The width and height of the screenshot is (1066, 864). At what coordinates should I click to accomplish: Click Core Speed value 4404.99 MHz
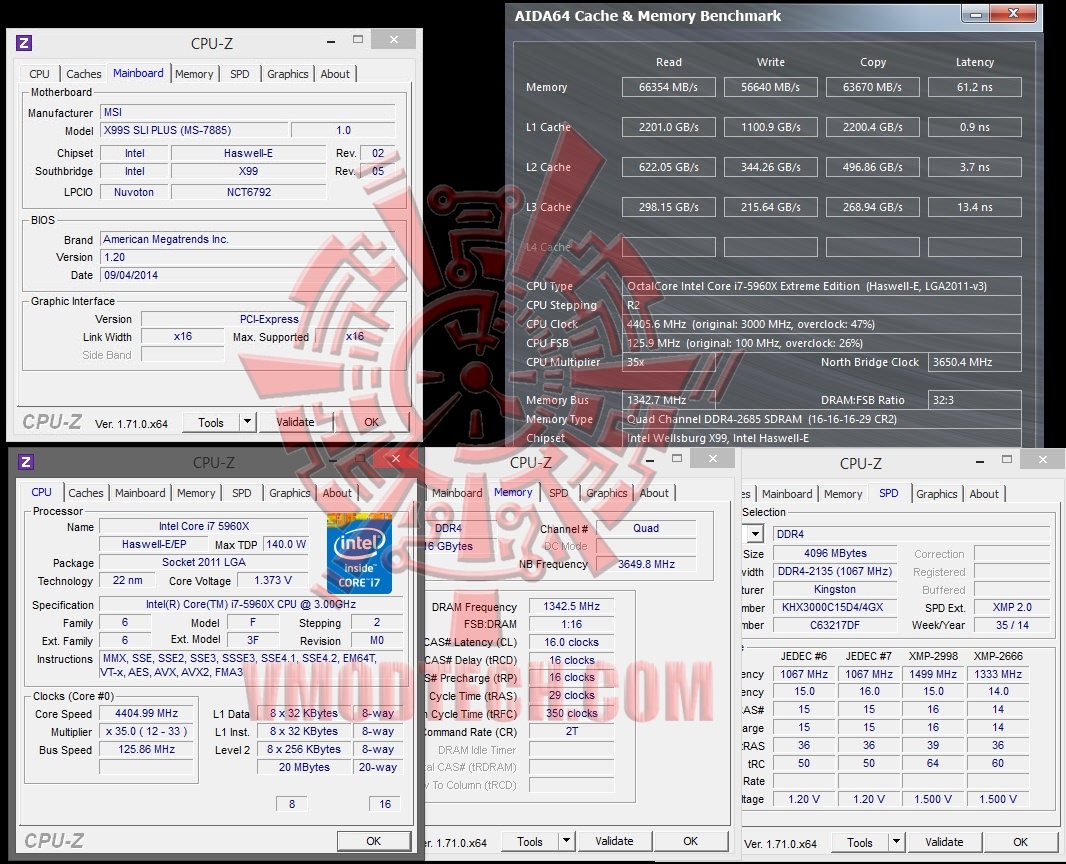pos(146,714)
